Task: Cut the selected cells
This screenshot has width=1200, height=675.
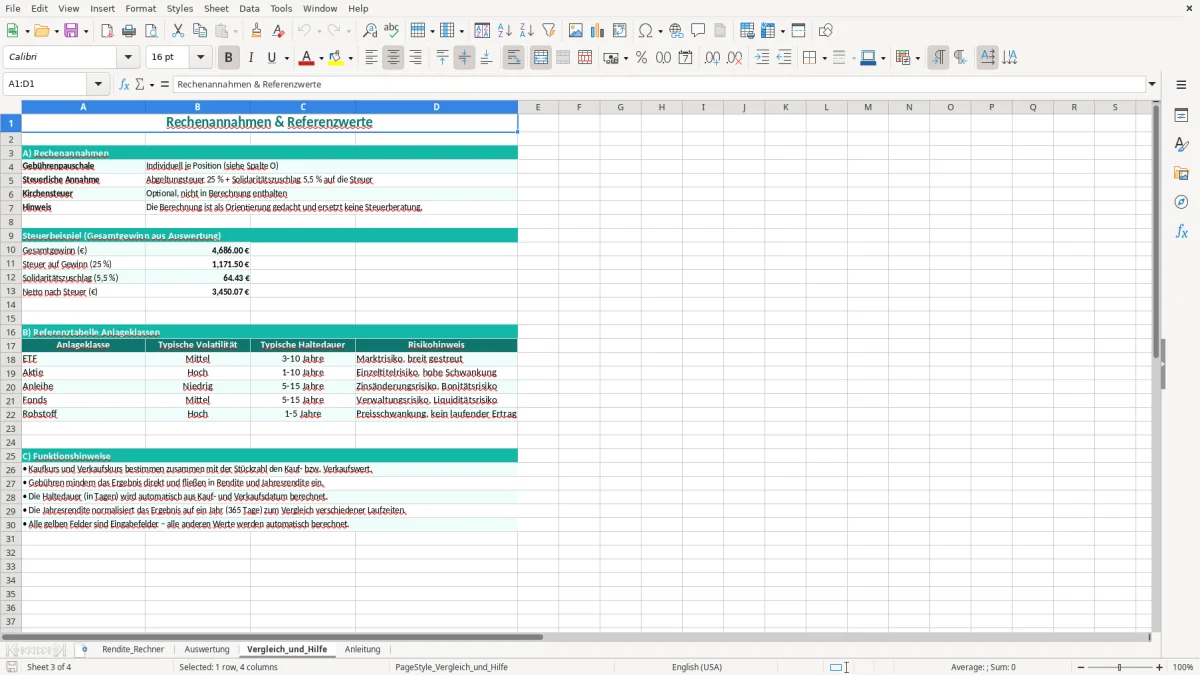Action: pos(177,31)
